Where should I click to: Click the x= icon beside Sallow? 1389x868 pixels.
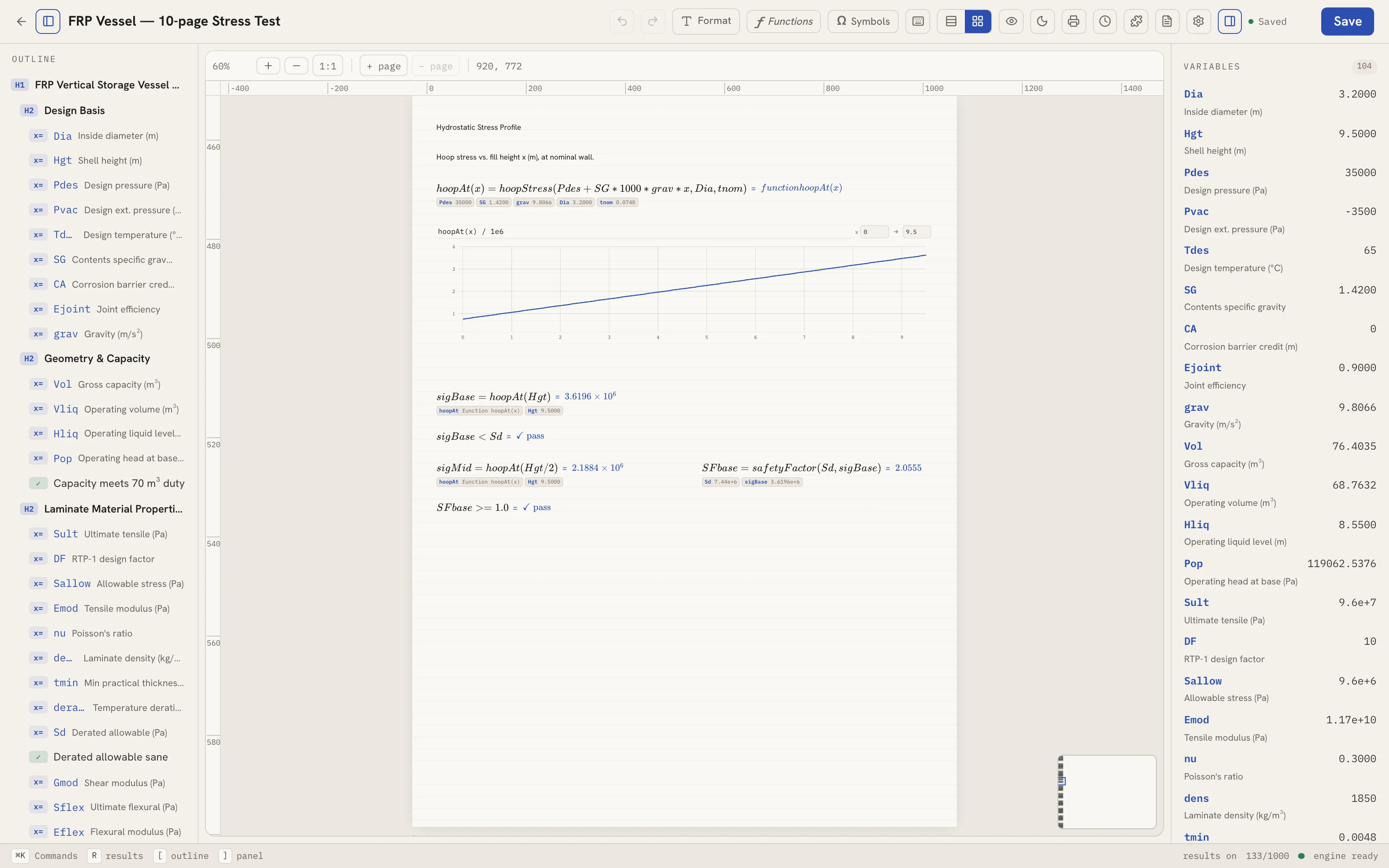click(x=38, y=583)
